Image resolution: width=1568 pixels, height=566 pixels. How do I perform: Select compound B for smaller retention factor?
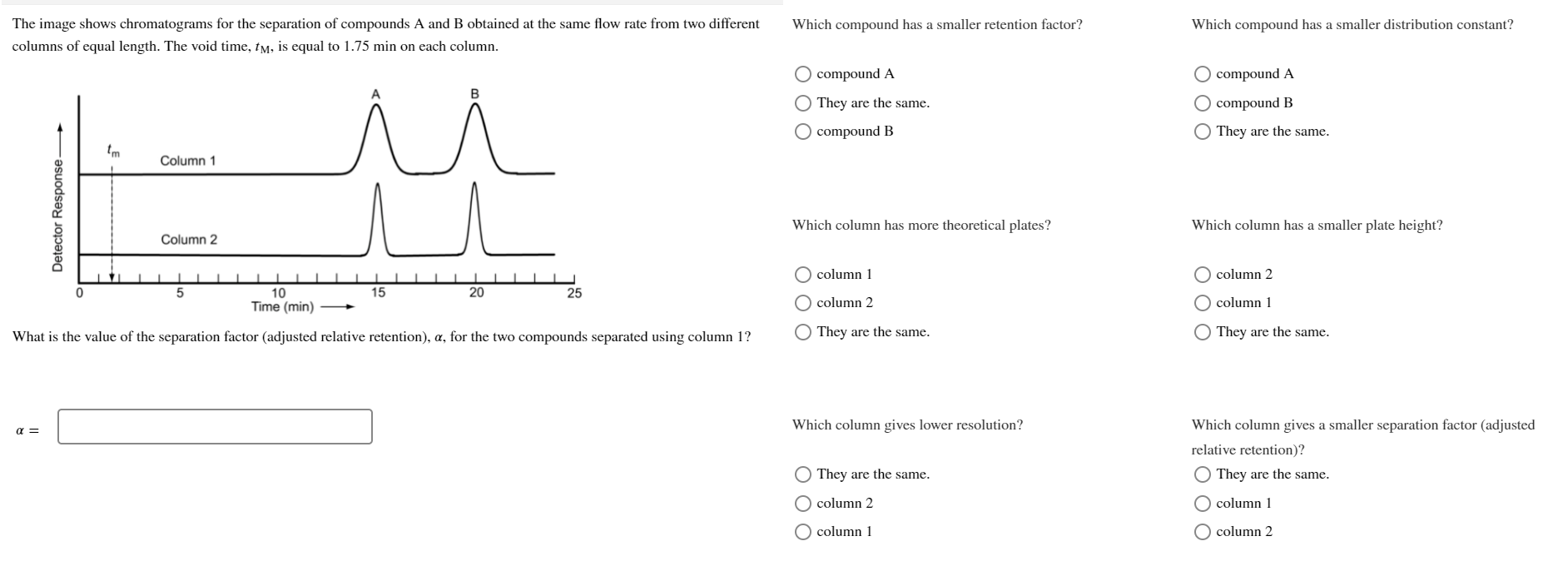pyautogui.click(x=801, y=131)
